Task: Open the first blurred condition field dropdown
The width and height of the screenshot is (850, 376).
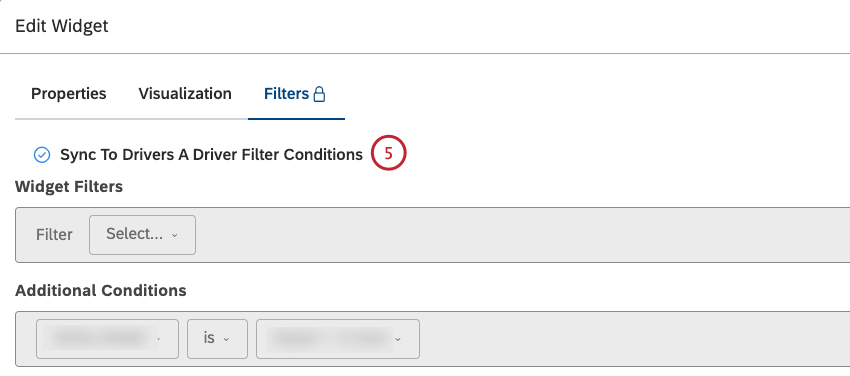Action: pyautogui.click(x=107, y=339)
